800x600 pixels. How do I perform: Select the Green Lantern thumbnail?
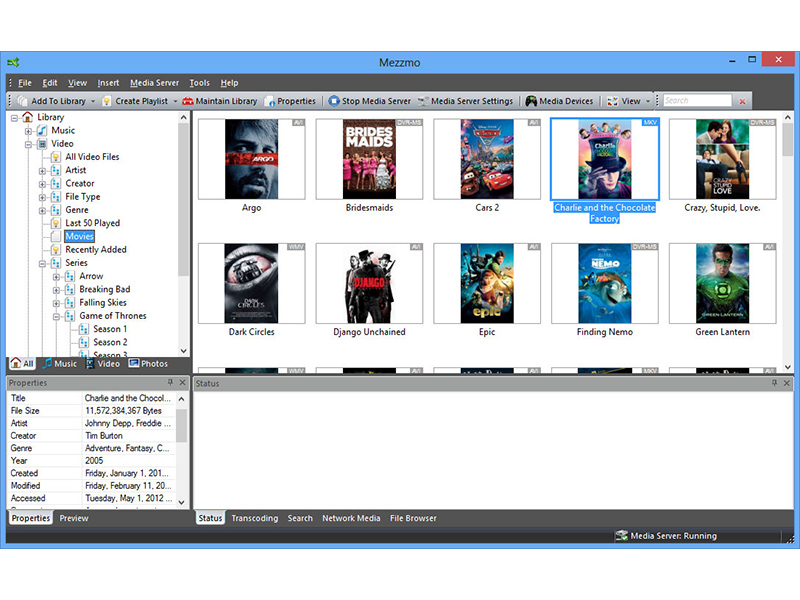pyautogui.click(x=722, y=283)
